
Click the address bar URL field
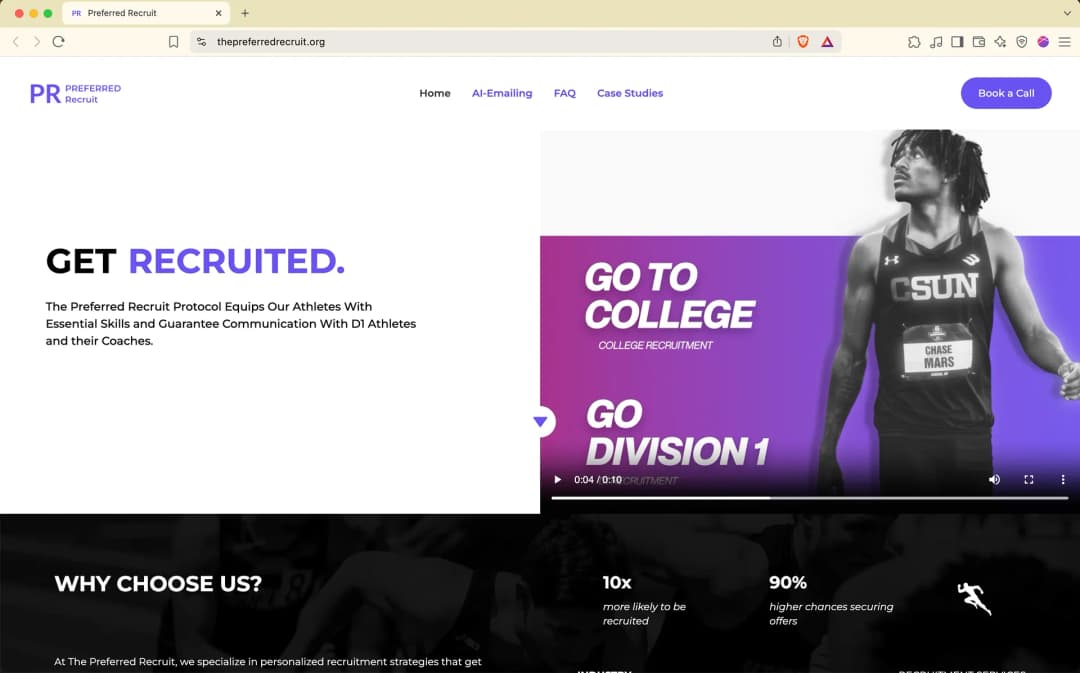(482, 42)
